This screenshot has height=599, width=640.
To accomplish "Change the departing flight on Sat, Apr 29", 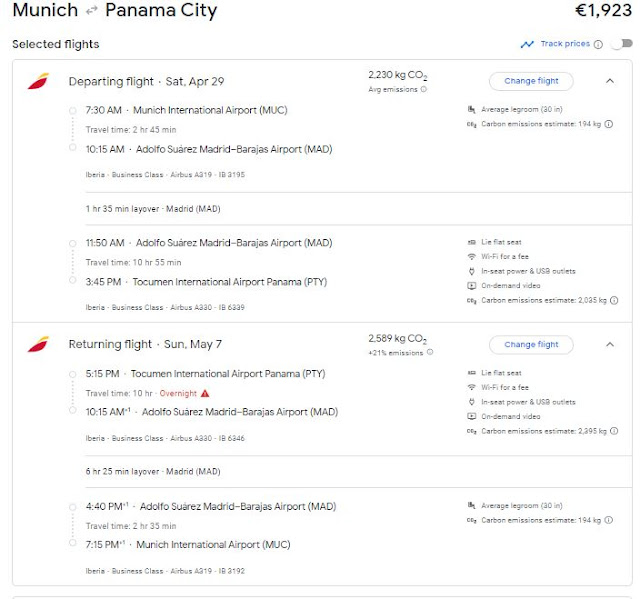I will 531,81.
